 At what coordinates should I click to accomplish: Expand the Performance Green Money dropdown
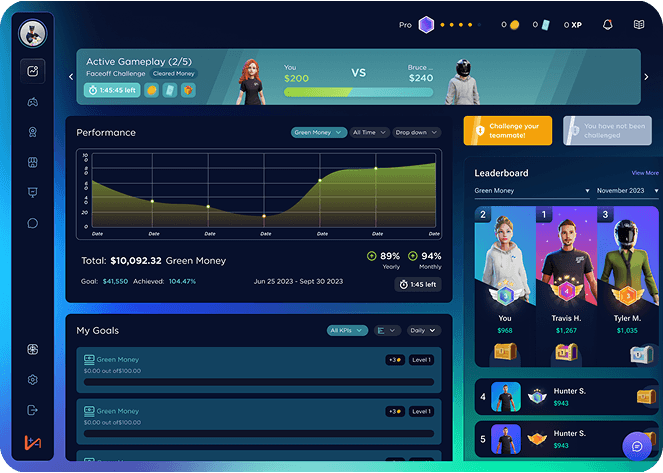point(319,132)
